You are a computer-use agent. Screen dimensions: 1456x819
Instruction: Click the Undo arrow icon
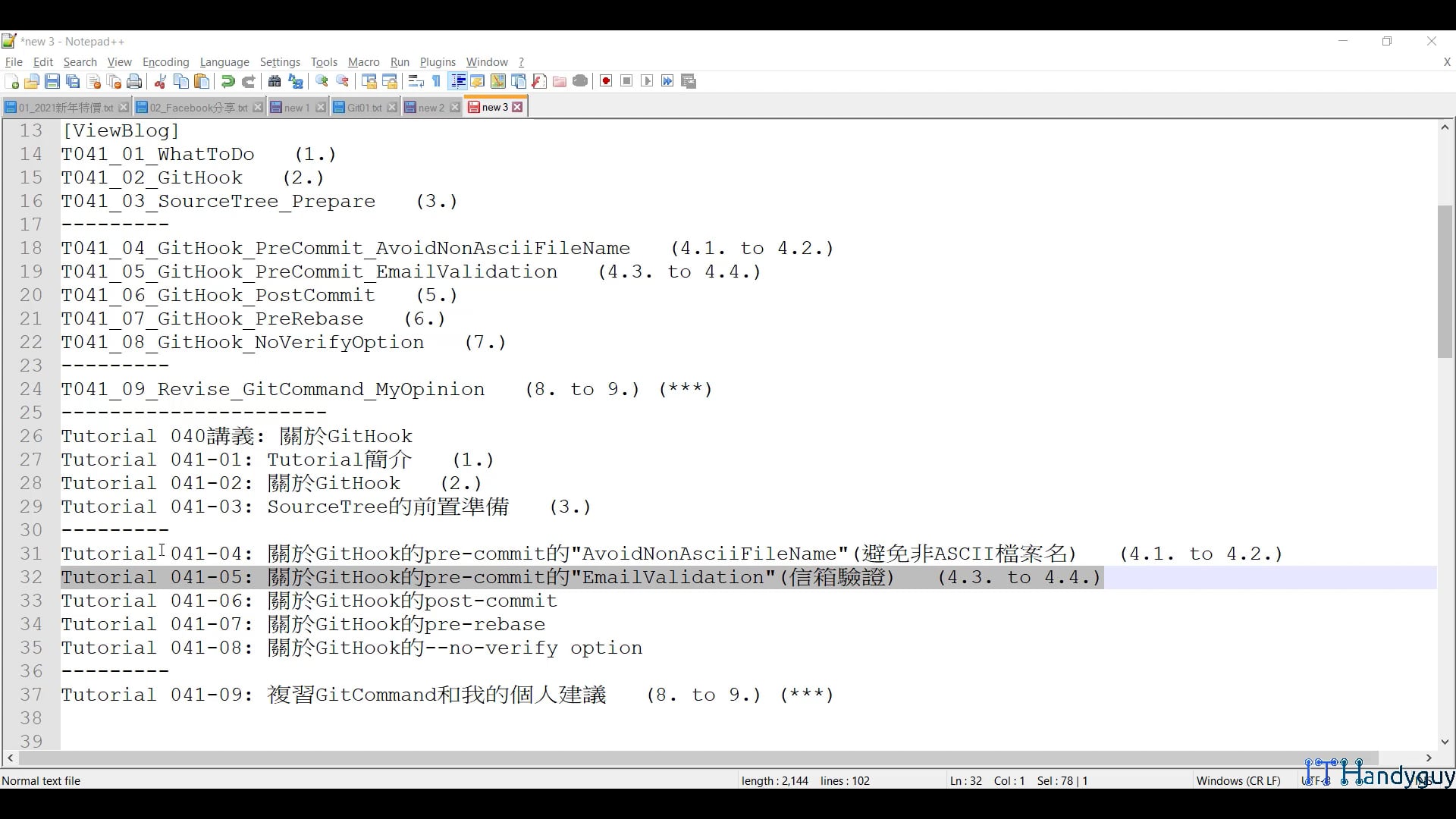pyautogui.click(x=227, y=81)
